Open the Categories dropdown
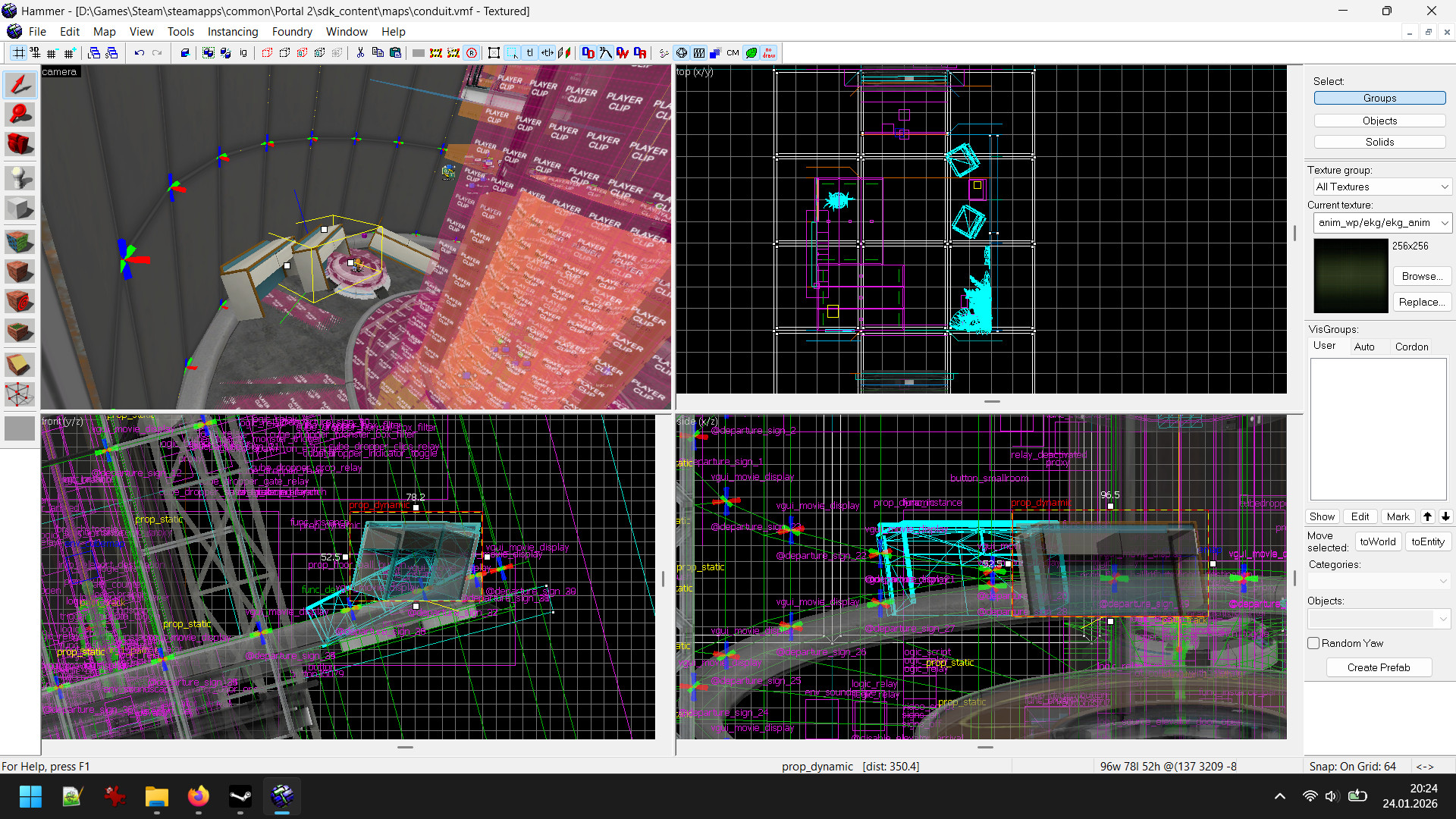1456x819 pixels. (x=1380, y=581)
